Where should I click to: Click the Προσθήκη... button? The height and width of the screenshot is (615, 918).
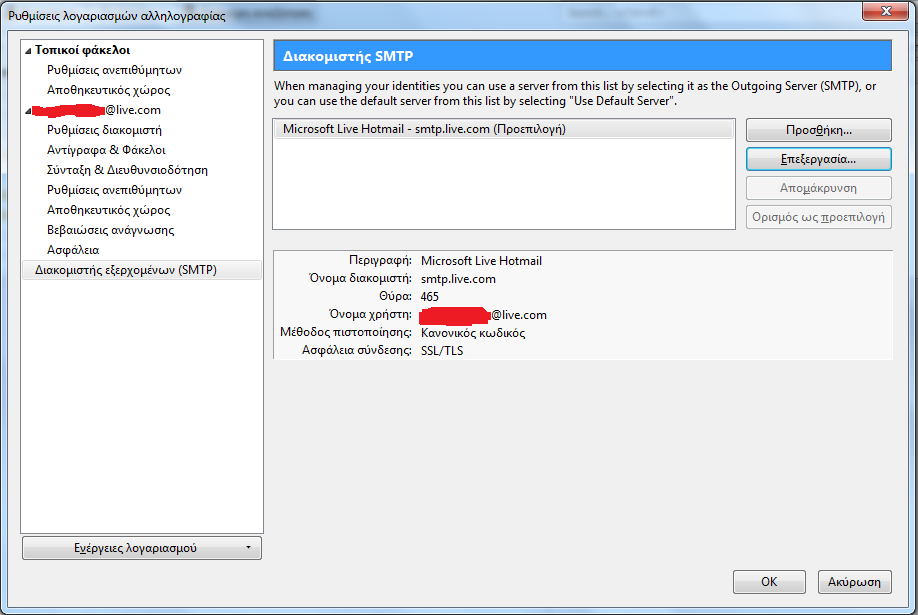click(818, 130)
